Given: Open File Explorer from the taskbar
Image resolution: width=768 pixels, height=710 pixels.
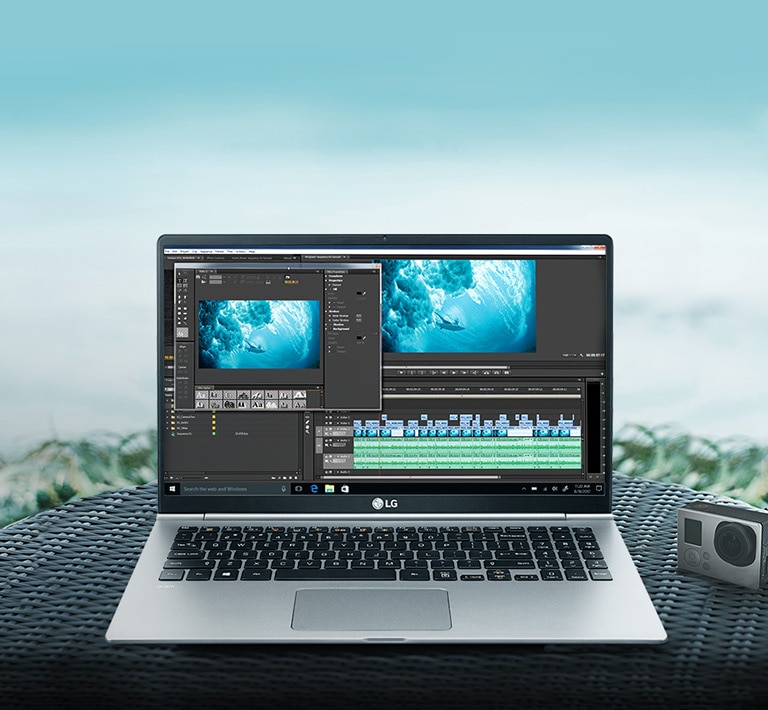Looking at the screenshot, I should click(x=329, y=489).
